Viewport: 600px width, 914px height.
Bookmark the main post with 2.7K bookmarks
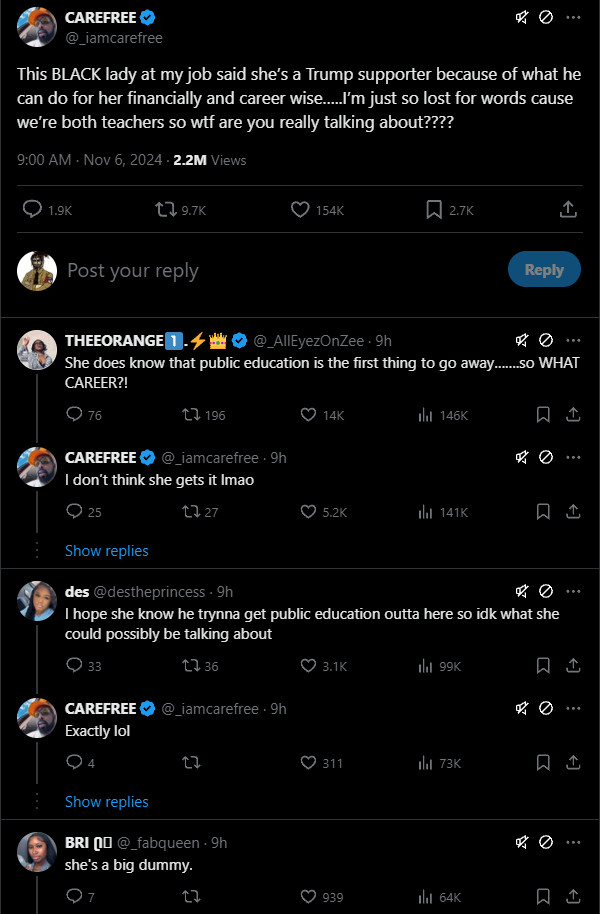(434, 210)
